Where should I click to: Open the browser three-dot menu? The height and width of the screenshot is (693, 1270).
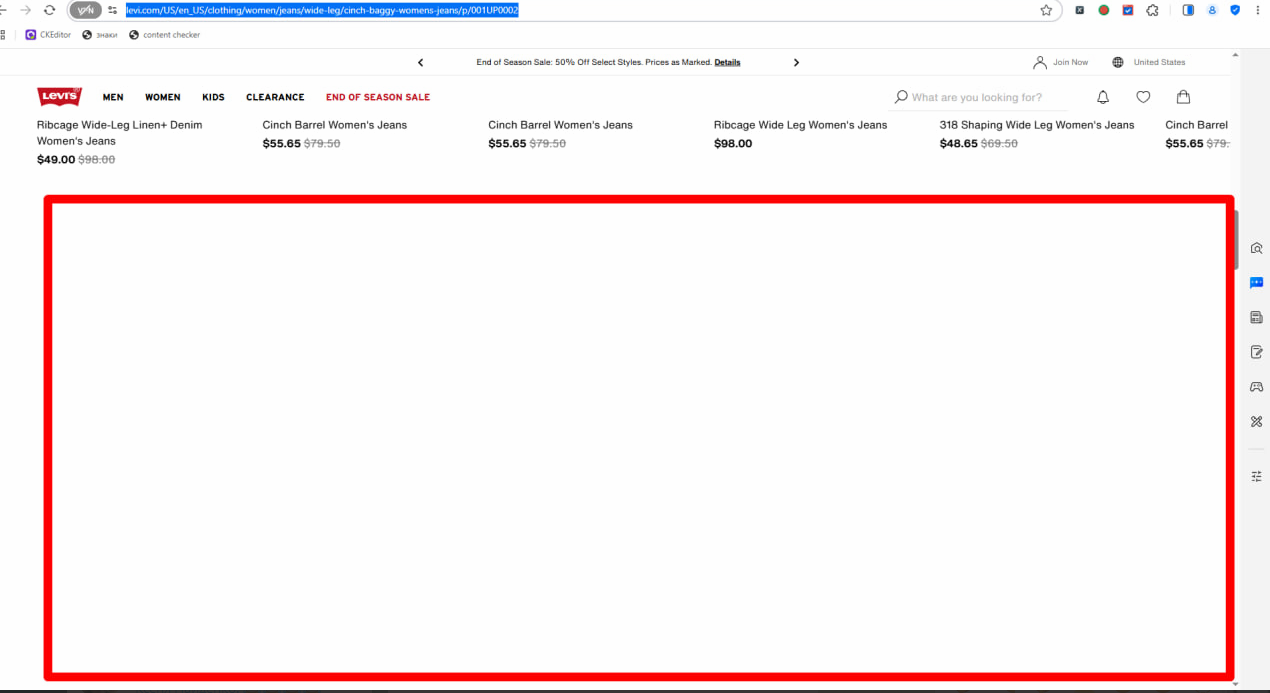point(1258,10)
